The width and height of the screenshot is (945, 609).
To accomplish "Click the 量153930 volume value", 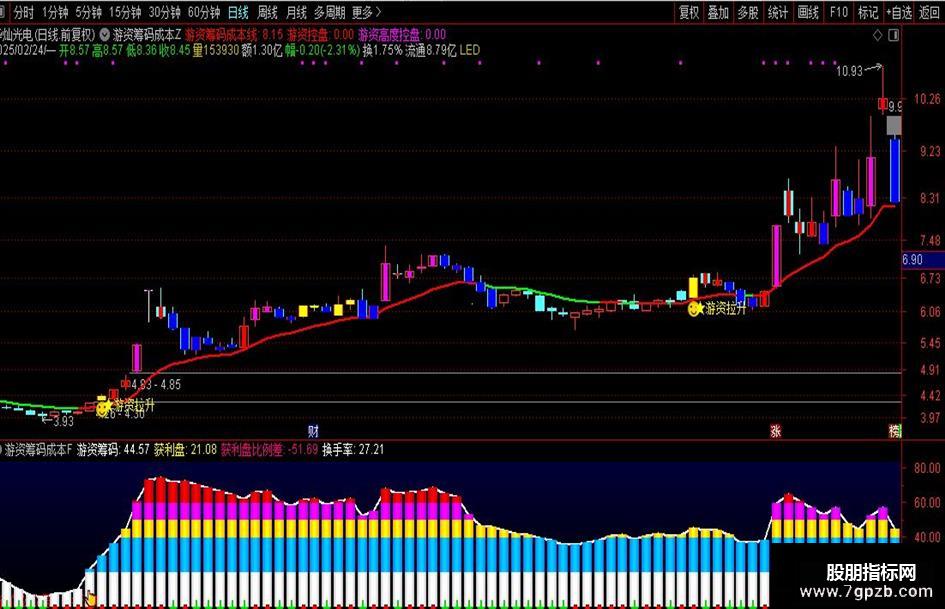I will pyautogui.click(x=216, y=50).
